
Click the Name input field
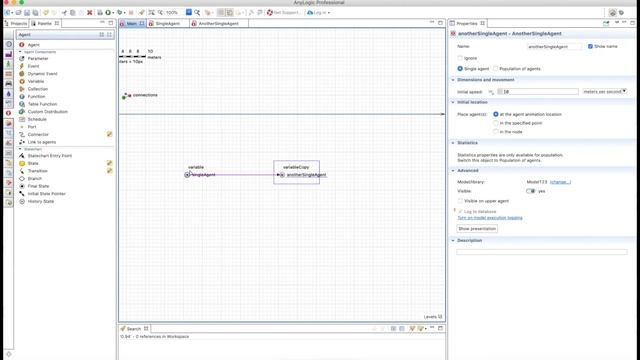[554, 47]
